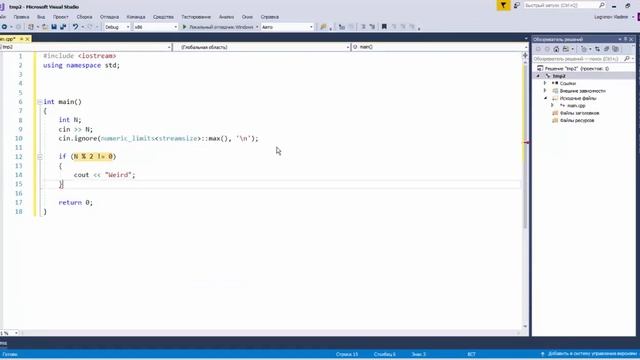Click the Find in Files toolbar icon
Screen dimensions: 640x360
point(323,27)
